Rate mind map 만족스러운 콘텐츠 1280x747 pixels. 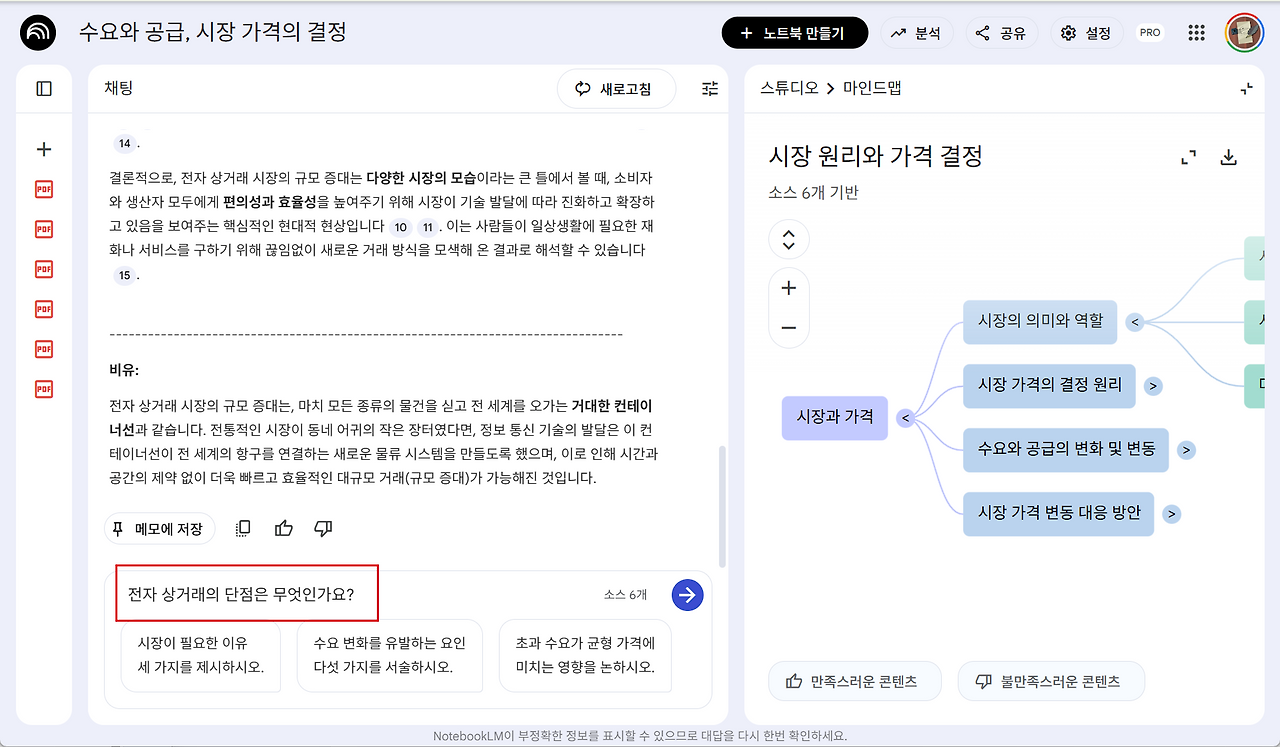[855, 681]
